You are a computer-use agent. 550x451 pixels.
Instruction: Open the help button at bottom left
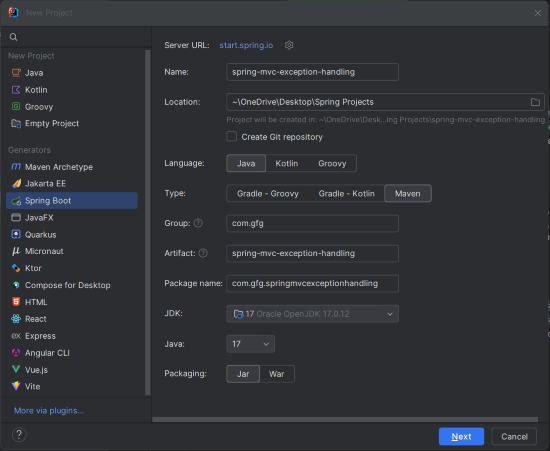coord(19,435)
